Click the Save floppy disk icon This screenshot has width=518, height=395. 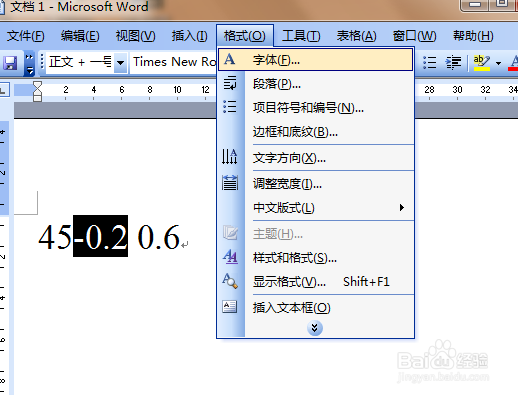tap(10, 62)
